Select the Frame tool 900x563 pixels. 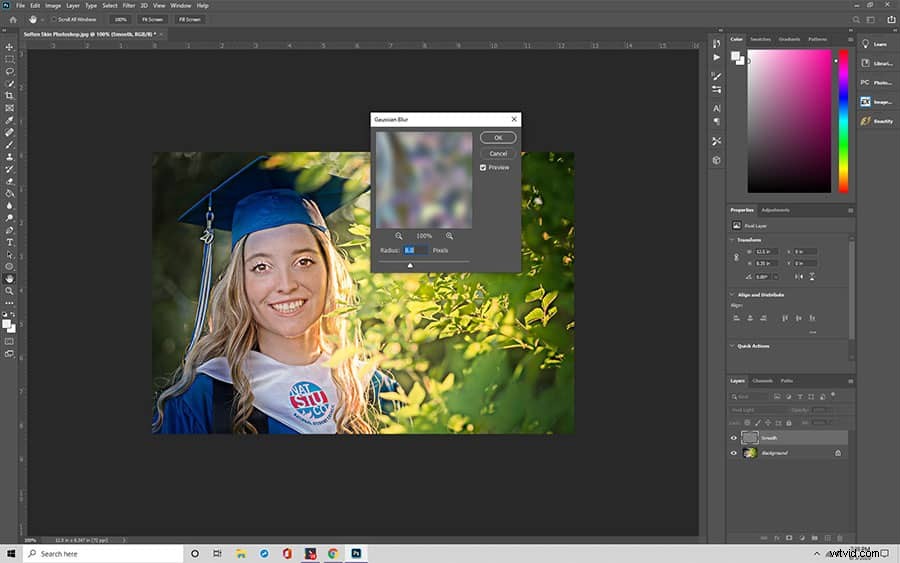[9, 108]
